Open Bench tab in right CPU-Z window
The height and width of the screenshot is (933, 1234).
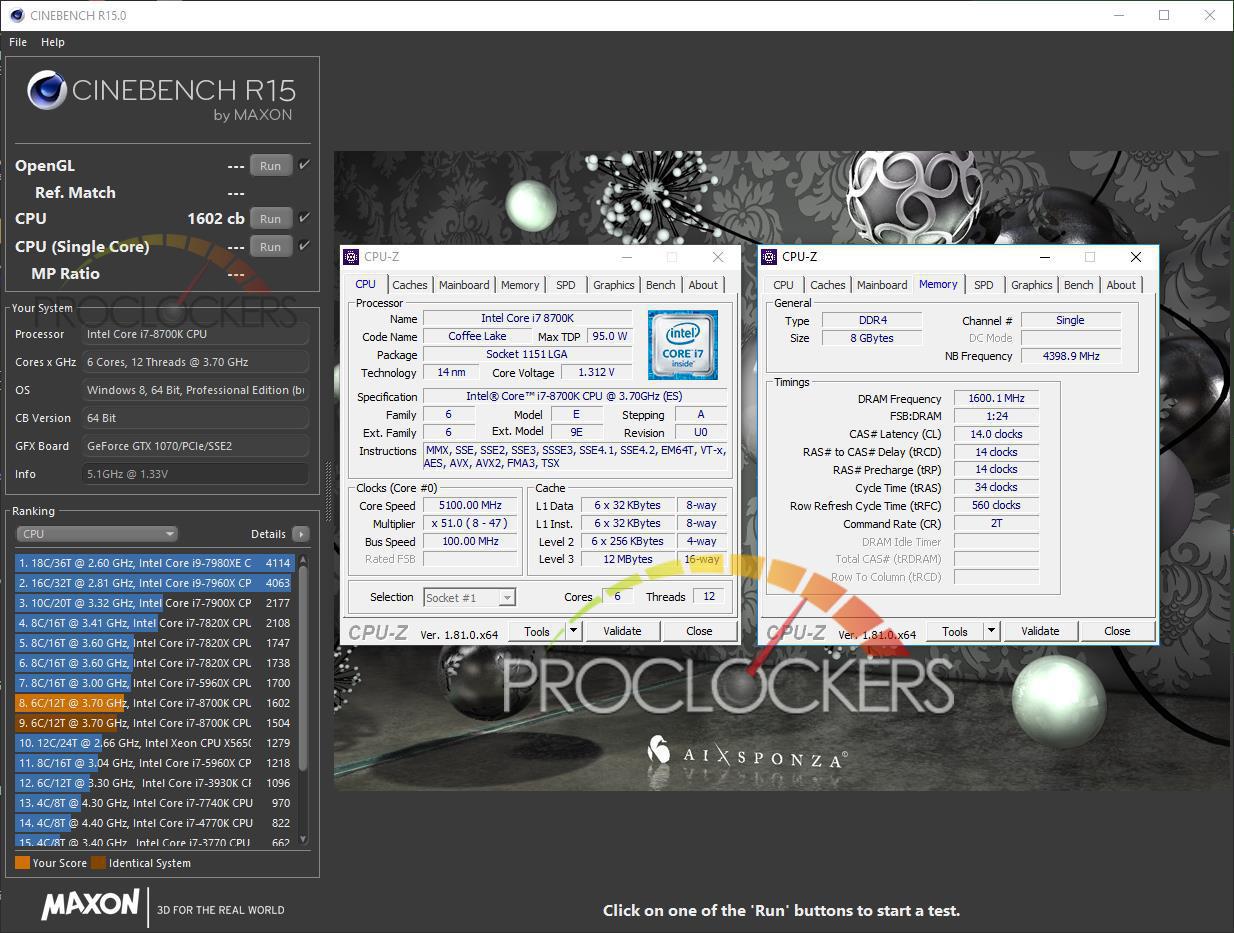1078,285
